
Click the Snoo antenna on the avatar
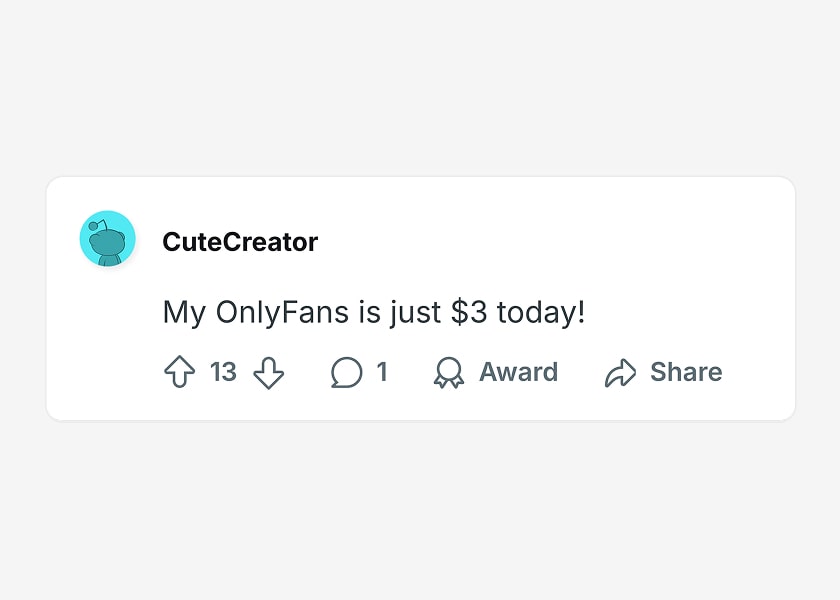[94, 226]
